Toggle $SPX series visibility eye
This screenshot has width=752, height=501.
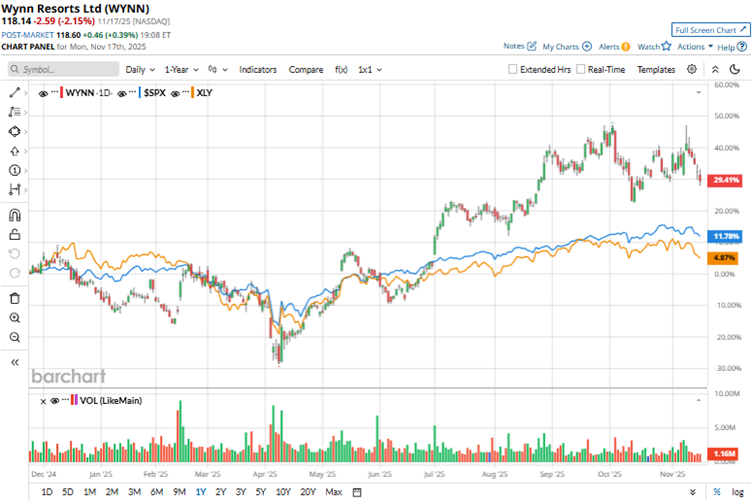point(122,93)
